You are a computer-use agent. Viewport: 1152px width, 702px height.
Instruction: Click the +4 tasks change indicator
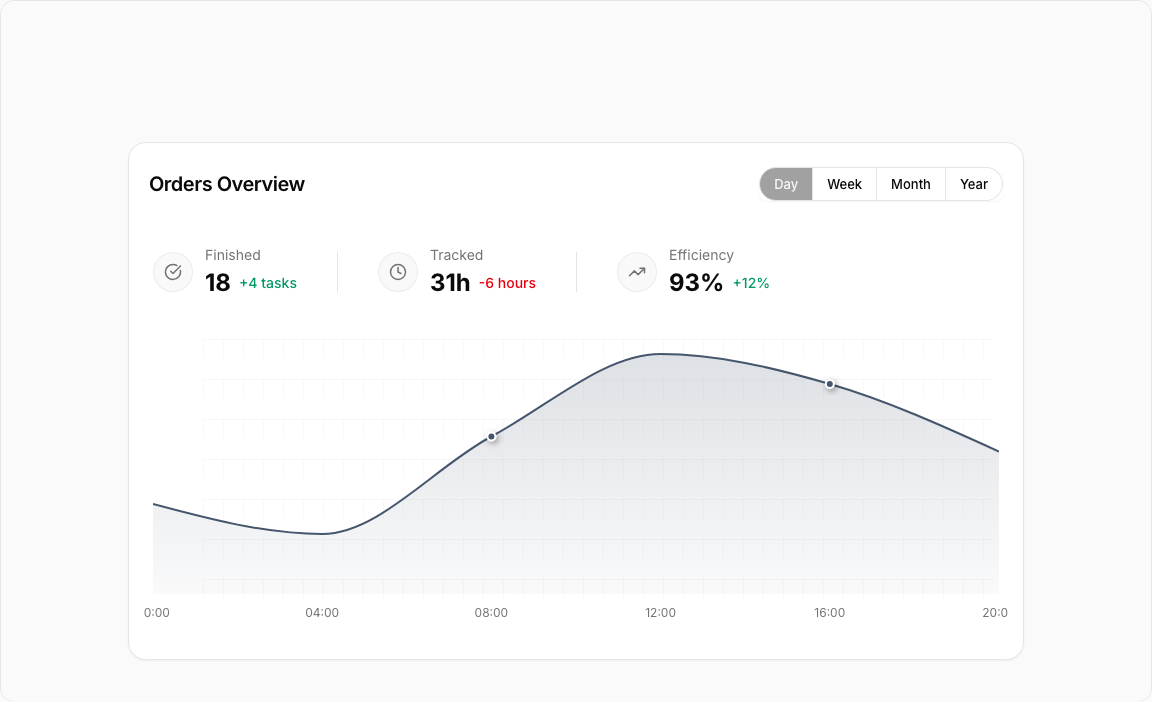(x=268, y=283)
